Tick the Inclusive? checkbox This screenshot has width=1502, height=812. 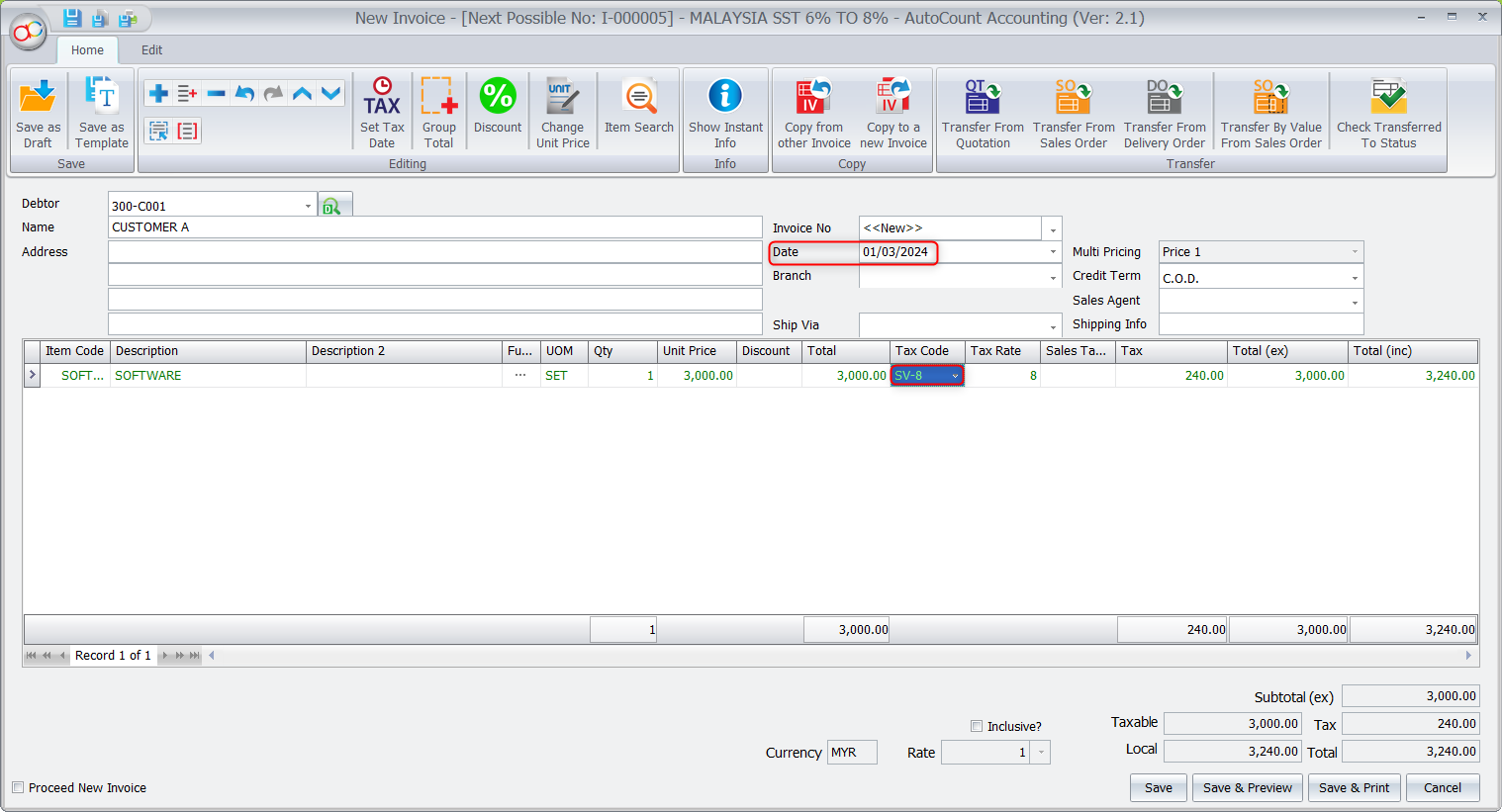coord(977,726)
